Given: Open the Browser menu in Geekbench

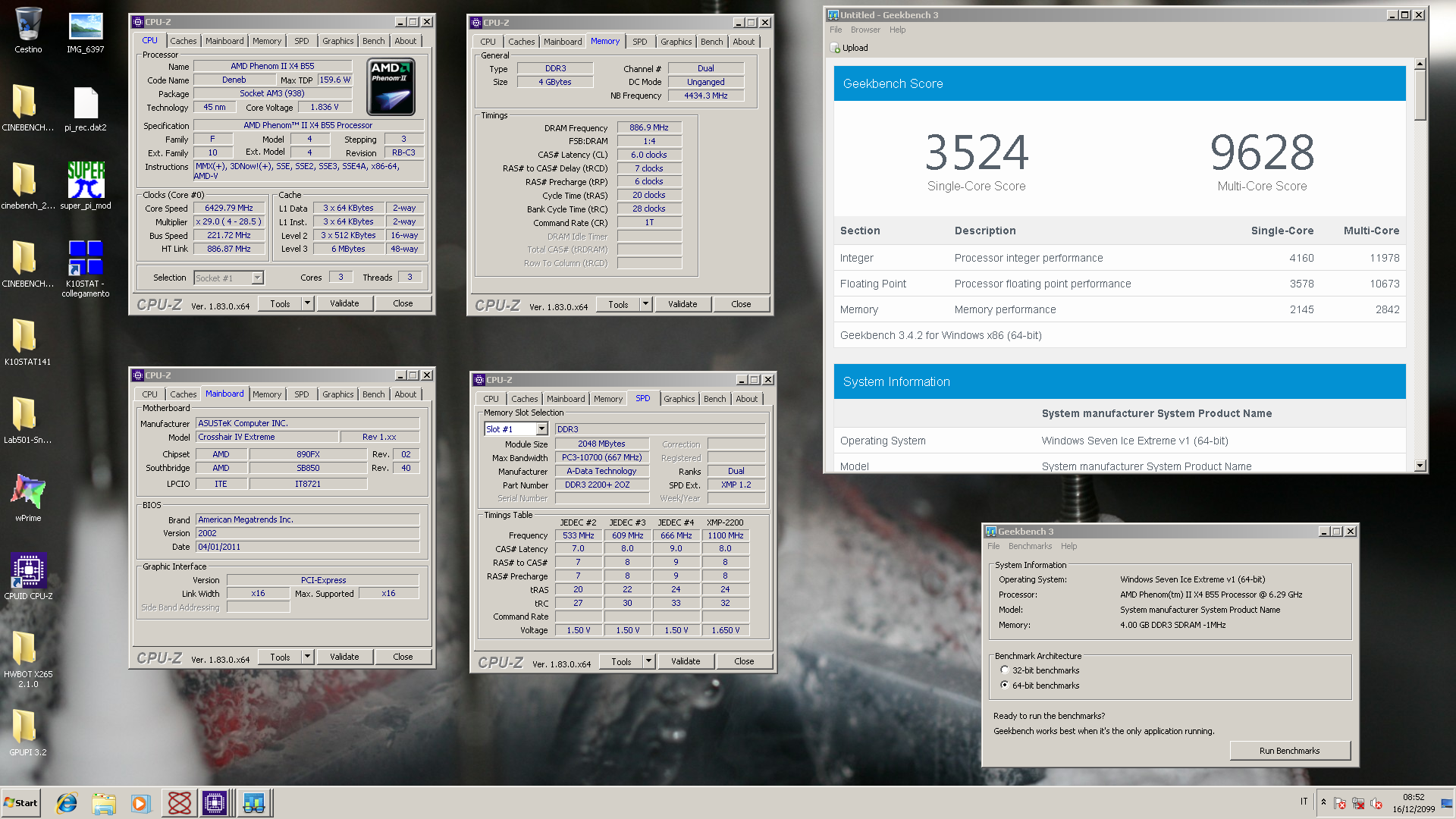Looking at the screenshot, I should 865,30.
